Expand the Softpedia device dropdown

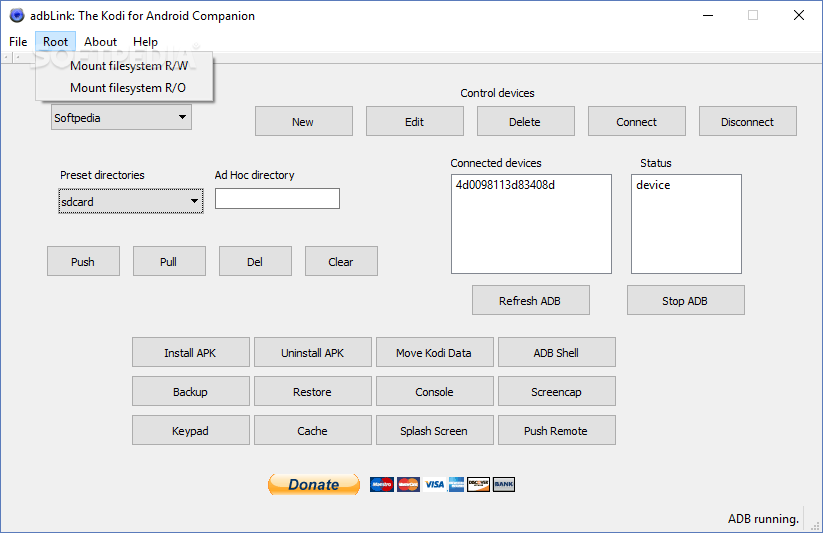coord(121,117)
